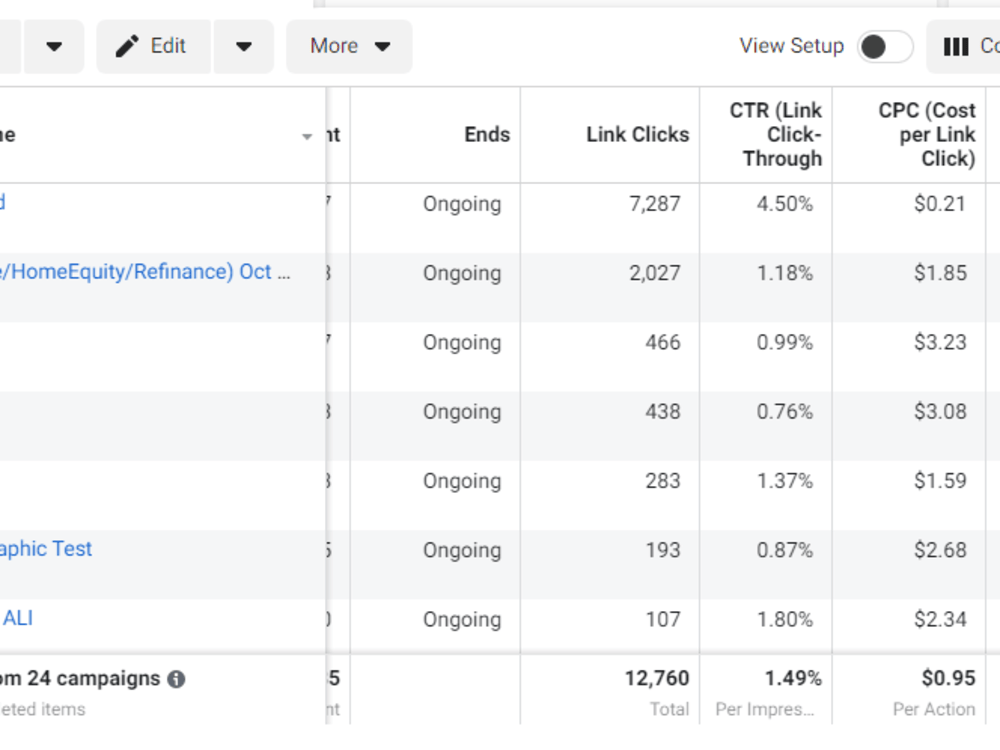The width and height of the screenshot is (1000, 750).
Task: Select the 7,287 link clicks cell
Action: tap(654, 204)
